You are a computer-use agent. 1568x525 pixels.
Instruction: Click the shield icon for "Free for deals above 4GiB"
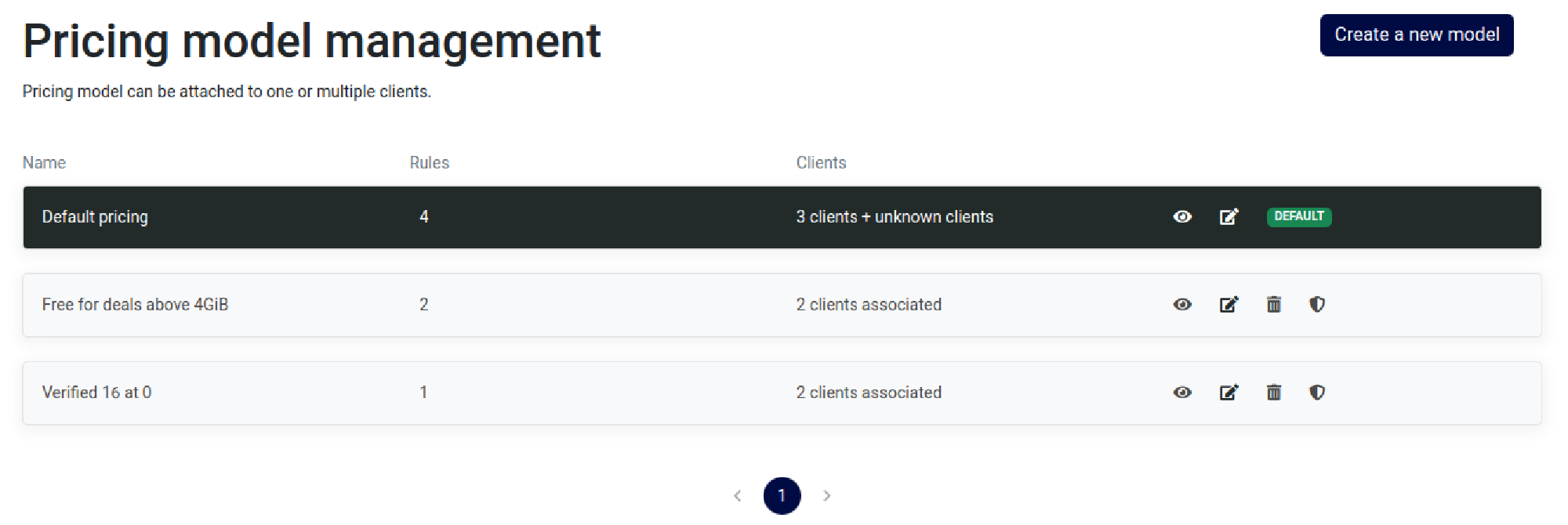coord(1317,305)
